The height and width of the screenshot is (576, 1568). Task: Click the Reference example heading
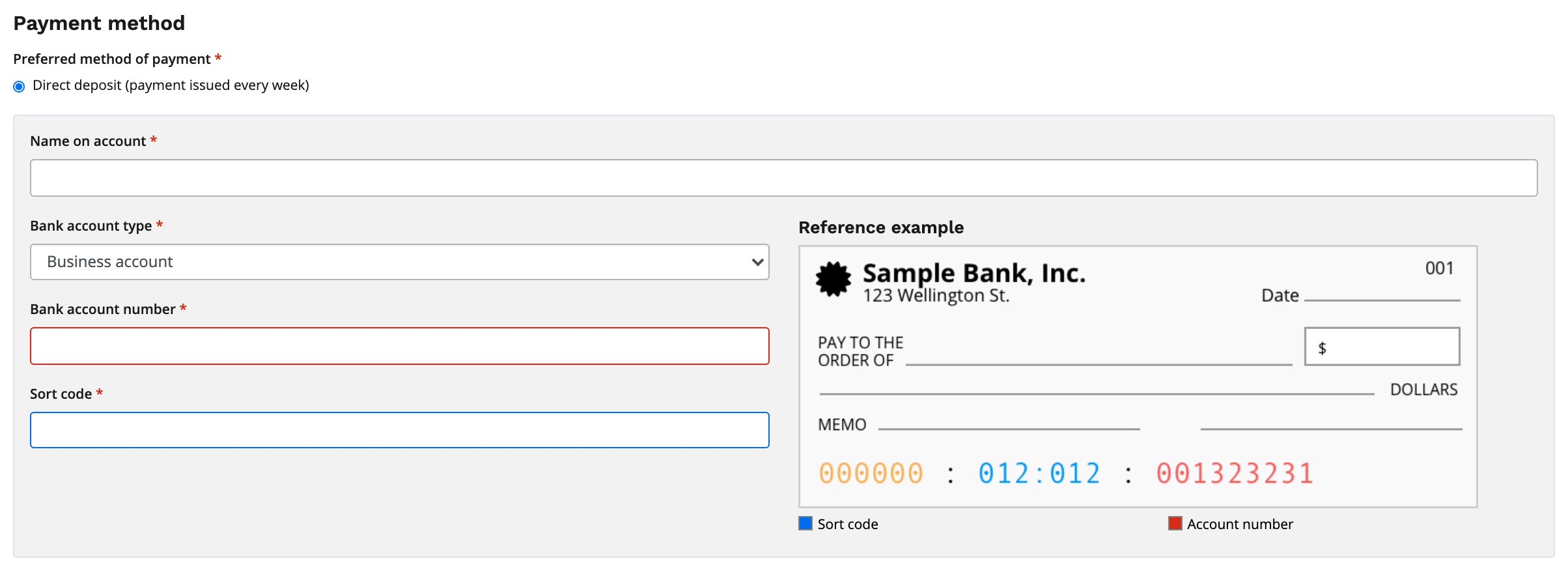click(x=881, y=227)
